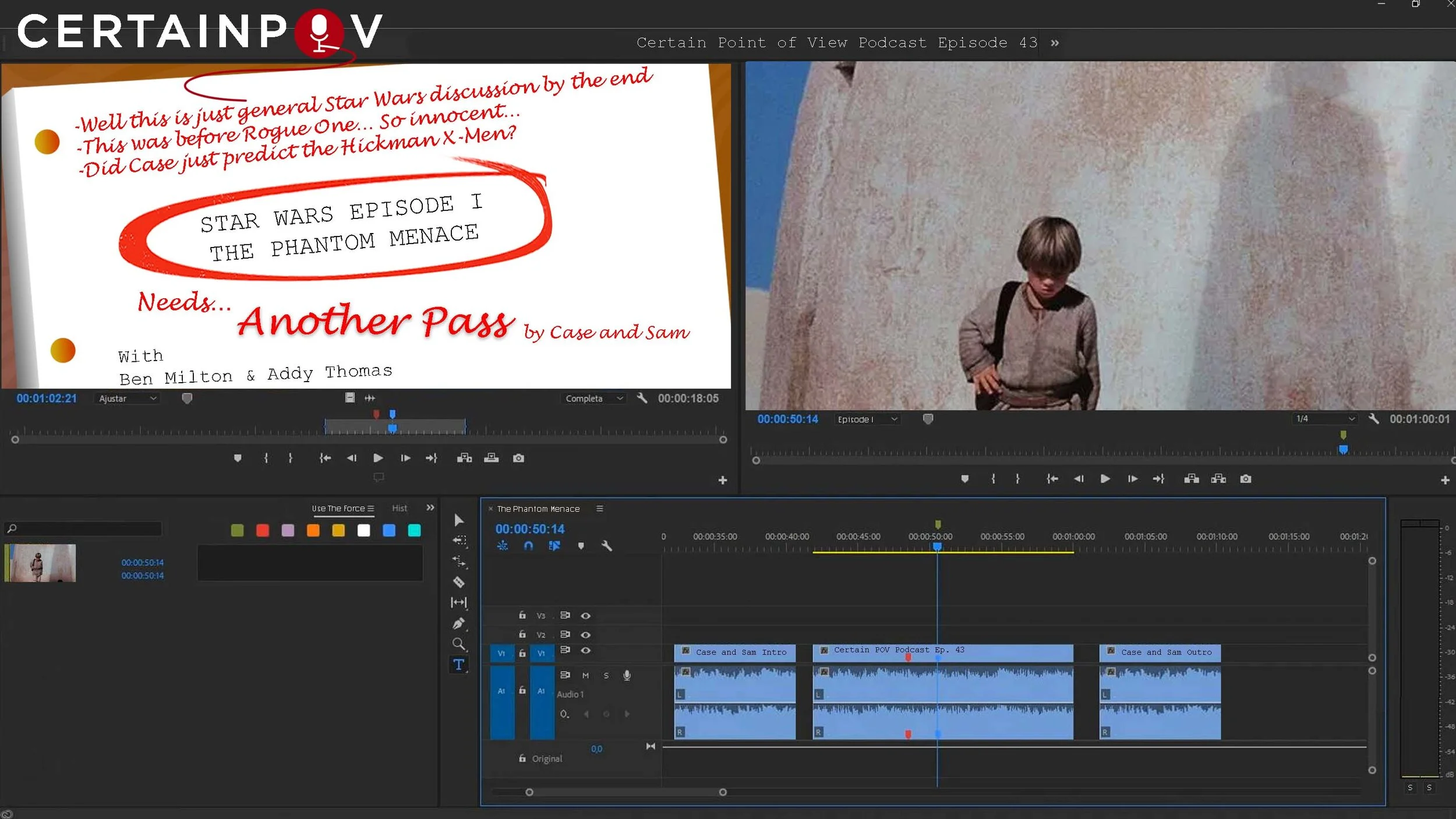Step back one frame in program monitor
The width and height of the screenshot is (1456, 819).
(x=1079, y=479)
